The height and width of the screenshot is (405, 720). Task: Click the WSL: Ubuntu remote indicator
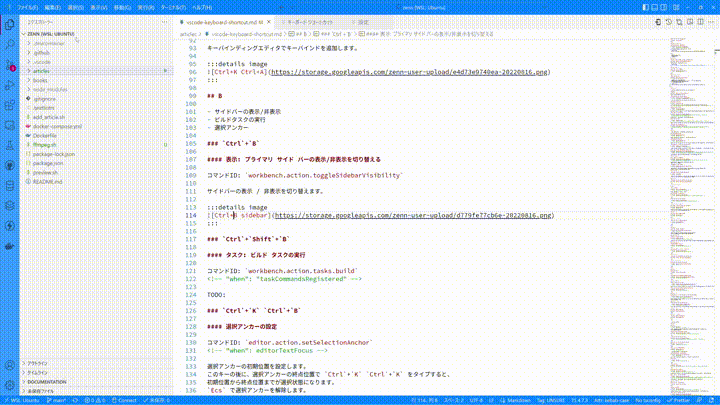click(x=21, y=400)
